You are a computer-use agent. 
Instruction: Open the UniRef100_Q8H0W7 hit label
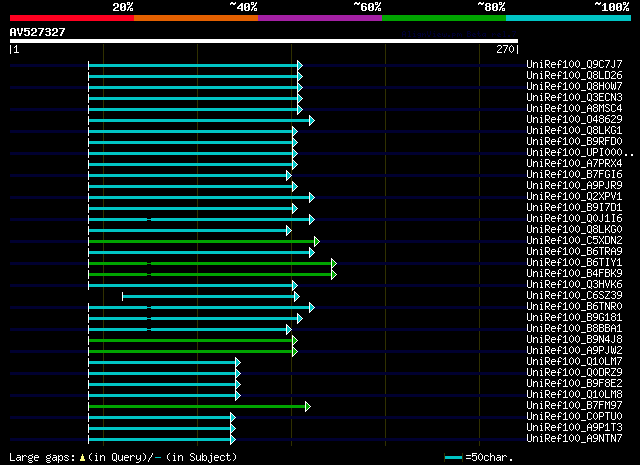point(574,86)
